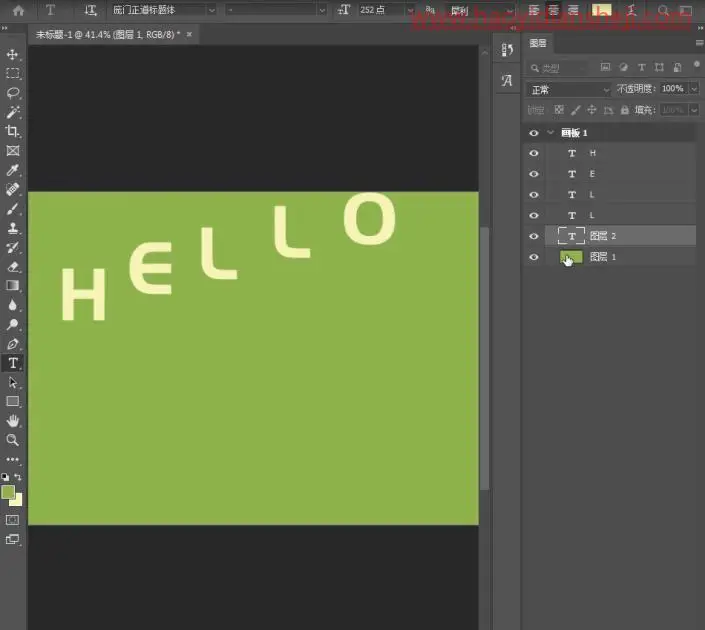Select the Eyedropper tool
This screenshot has height=630, width=705.
tap(13, 170)
